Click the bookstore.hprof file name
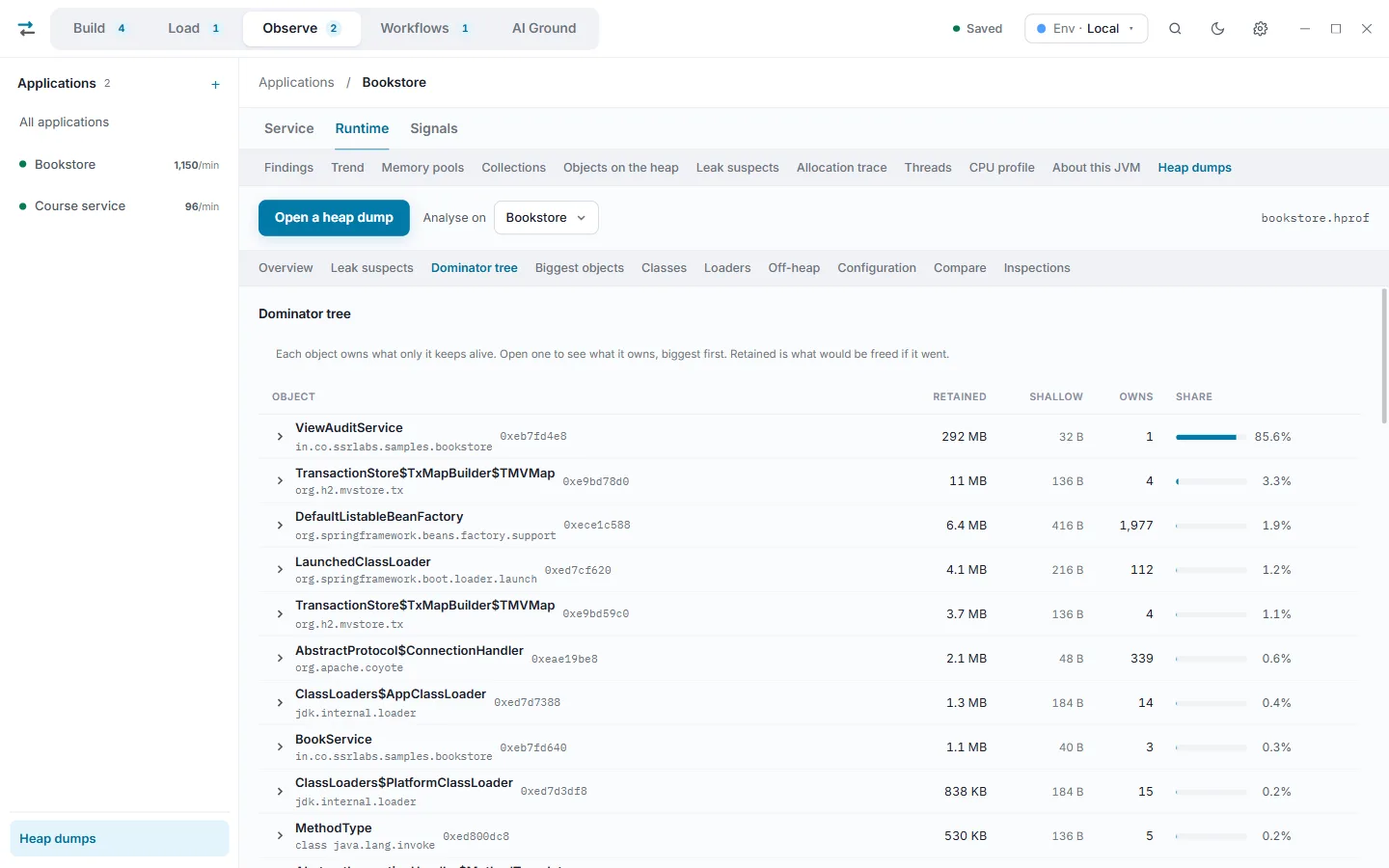 pyautogui.click(x=1316, y=219)
